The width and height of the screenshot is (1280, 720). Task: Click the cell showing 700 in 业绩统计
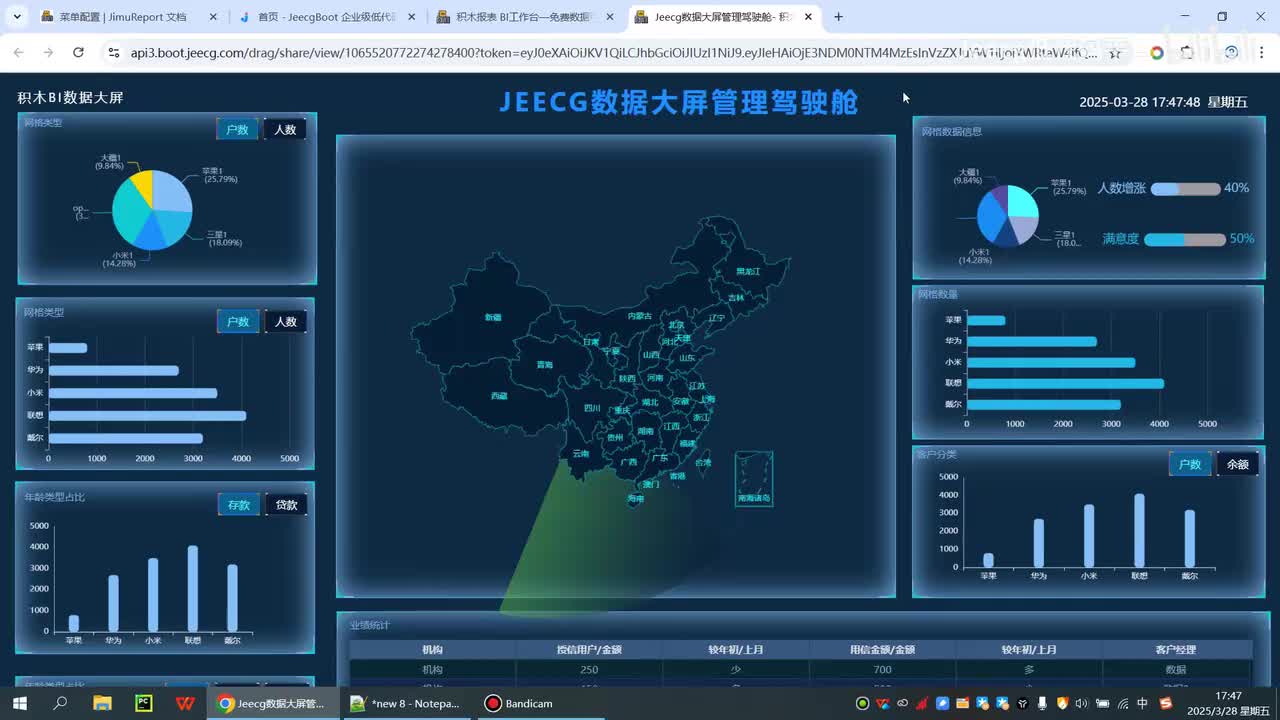(882, 670)
